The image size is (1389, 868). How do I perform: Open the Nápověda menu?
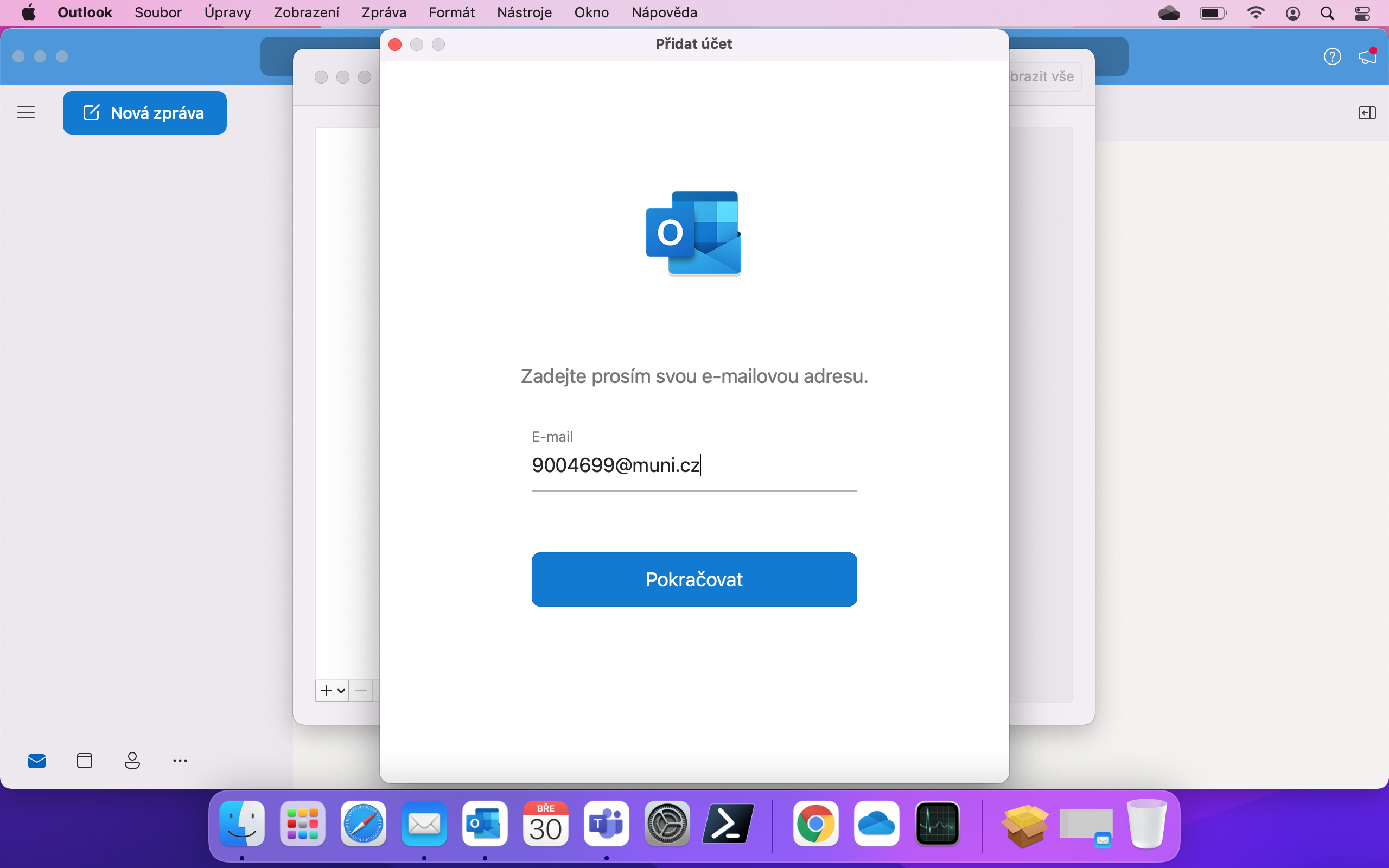pyautogui.click(x=664, y=12)
